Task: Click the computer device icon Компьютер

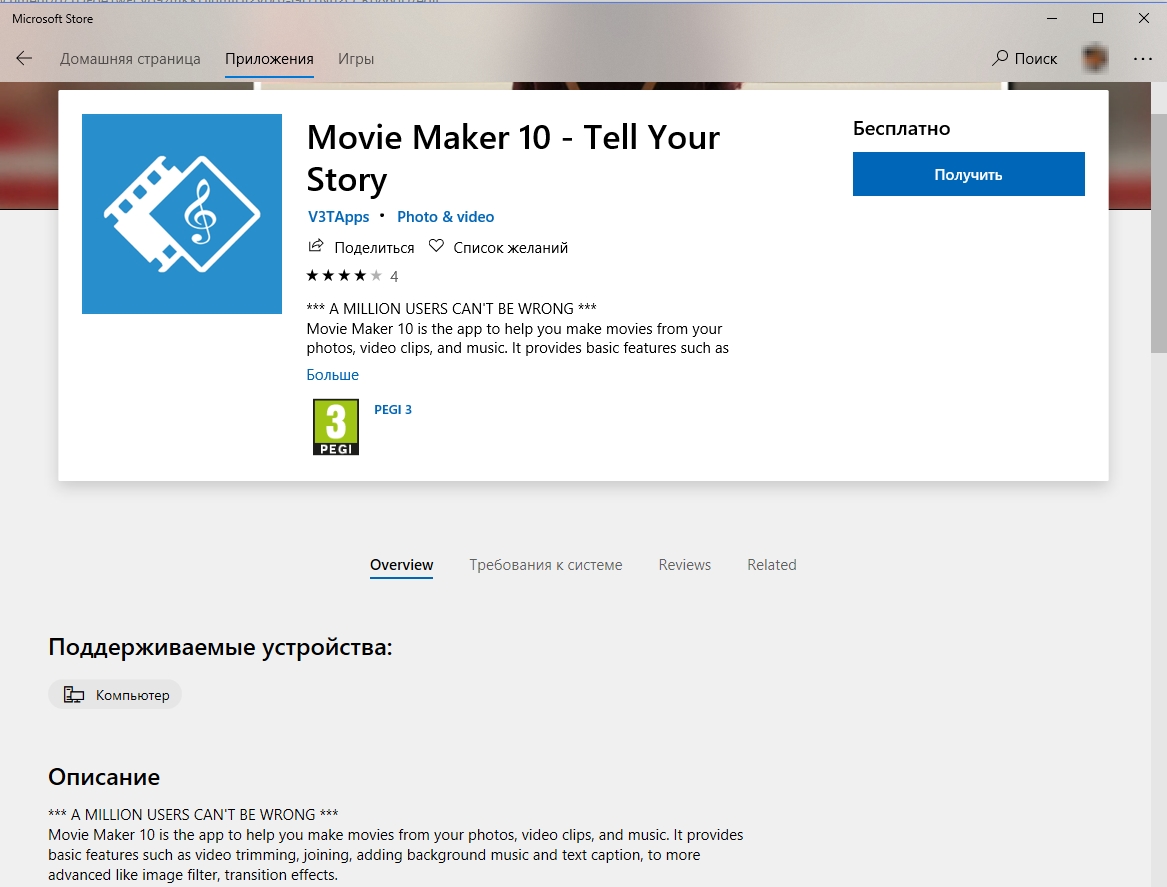Action: click(x=74, y=695)
